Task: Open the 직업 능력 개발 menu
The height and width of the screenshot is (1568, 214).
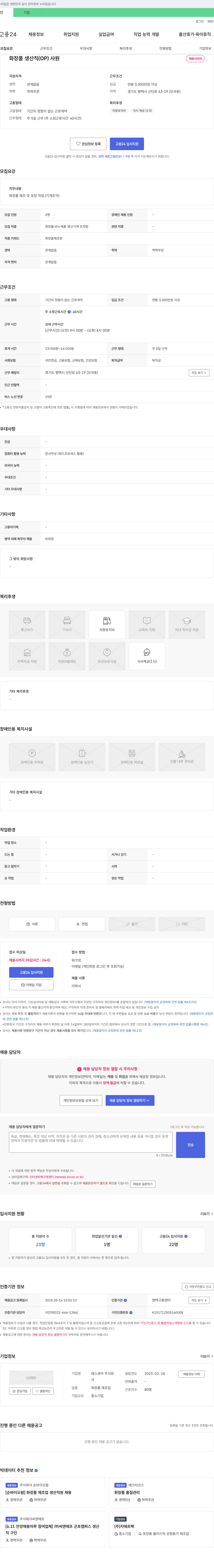Action: coord(146,35)
